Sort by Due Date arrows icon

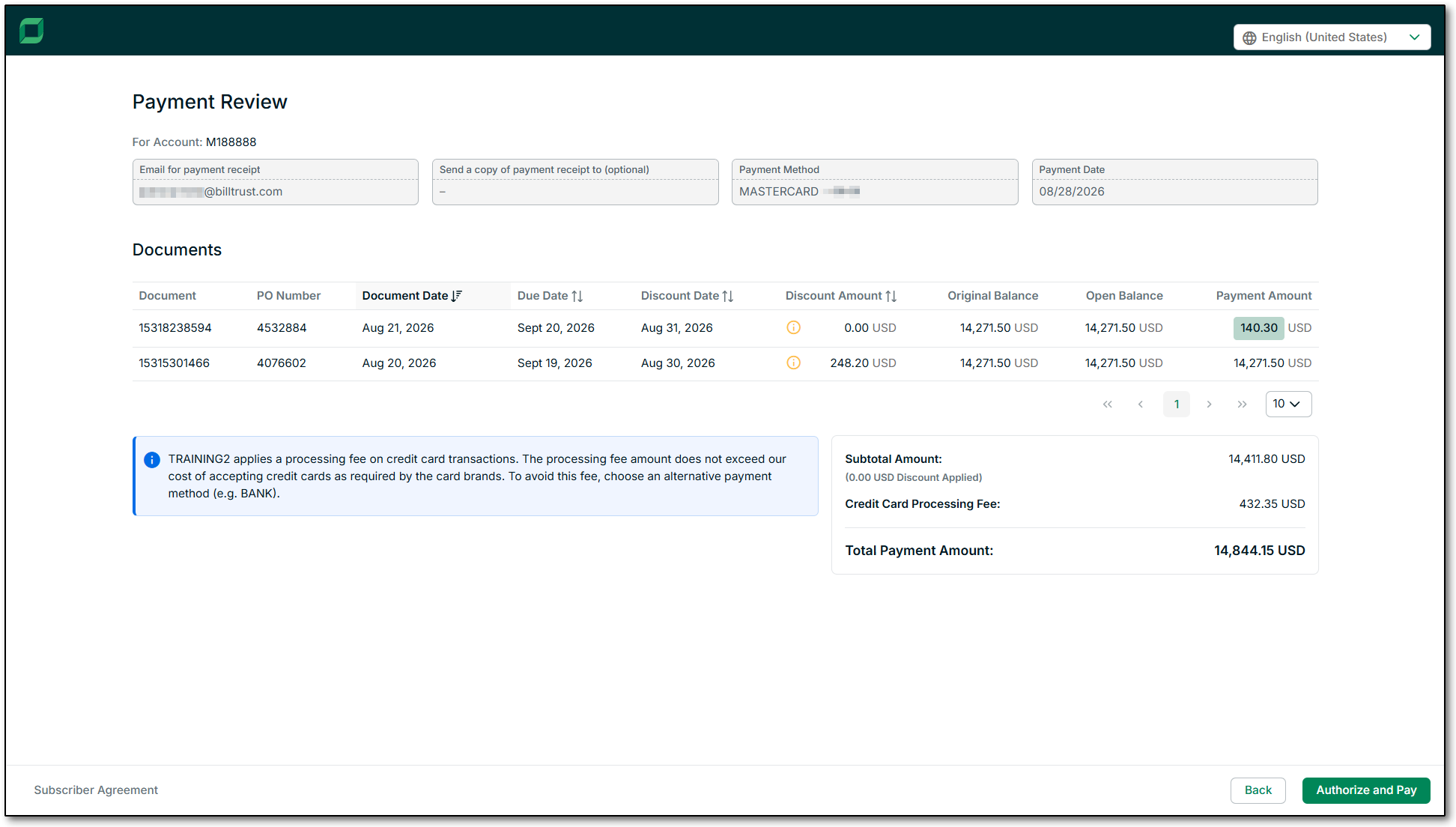(577, 296)
